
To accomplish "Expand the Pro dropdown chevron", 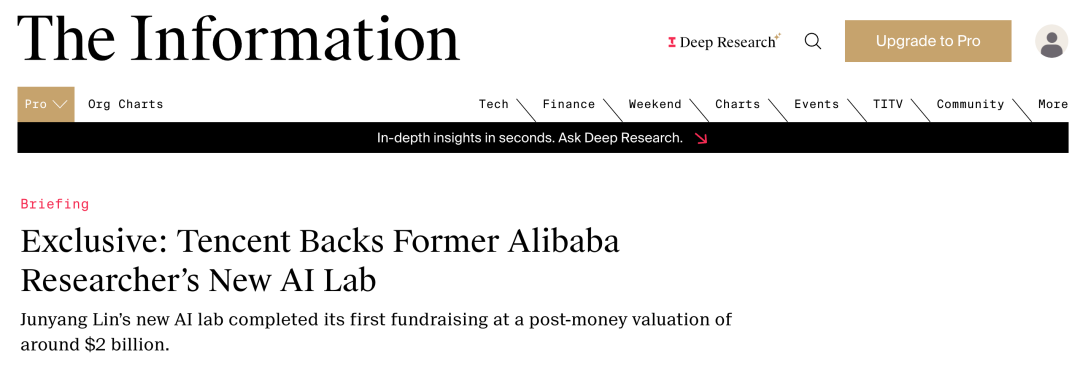I will click(x=60, y=105).
